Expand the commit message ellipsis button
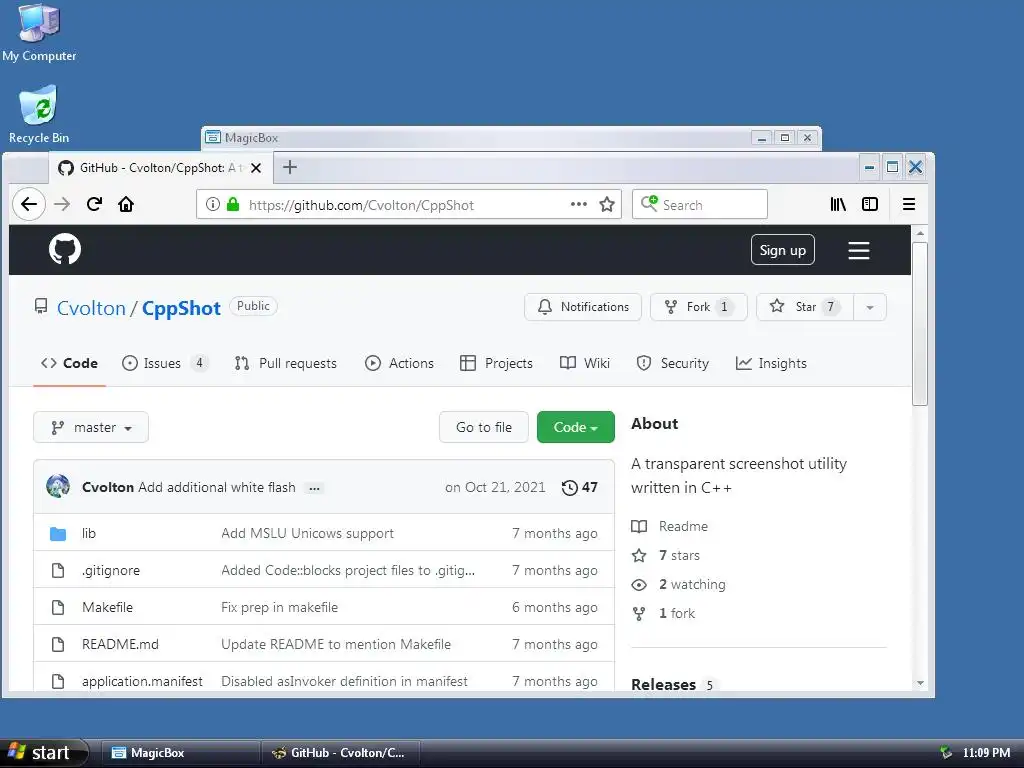1024x768 pixels. tap(314, 488)
